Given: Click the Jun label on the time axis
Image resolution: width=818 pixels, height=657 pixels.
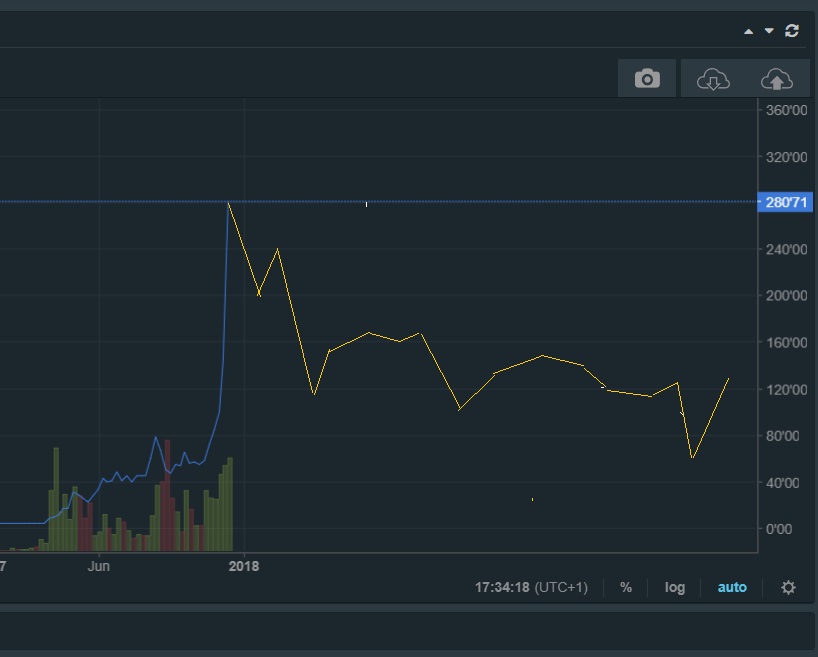Looking at the screenshot, I should (98, 566).
